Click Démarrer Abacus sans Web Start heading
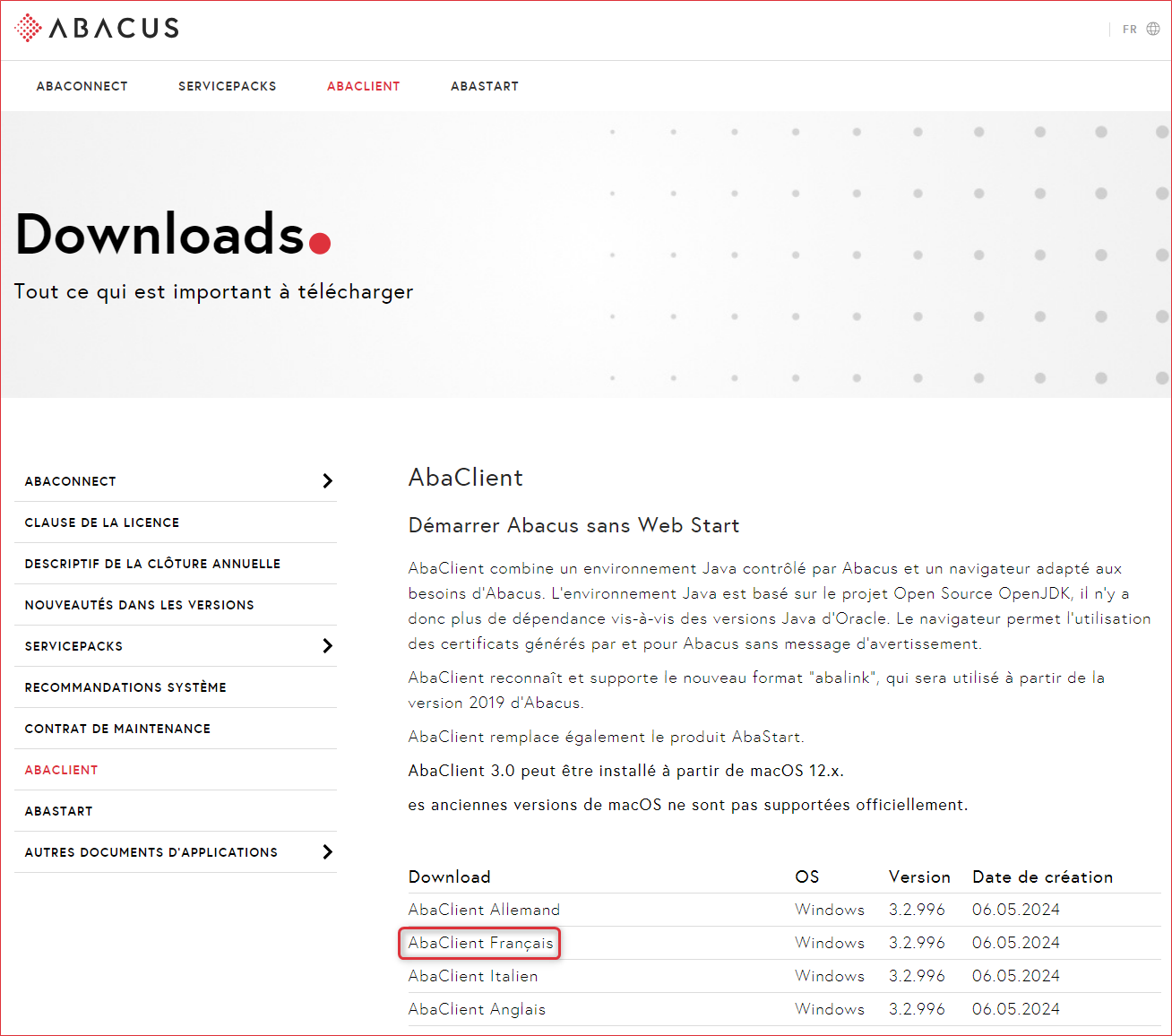 tap(573, 525)
